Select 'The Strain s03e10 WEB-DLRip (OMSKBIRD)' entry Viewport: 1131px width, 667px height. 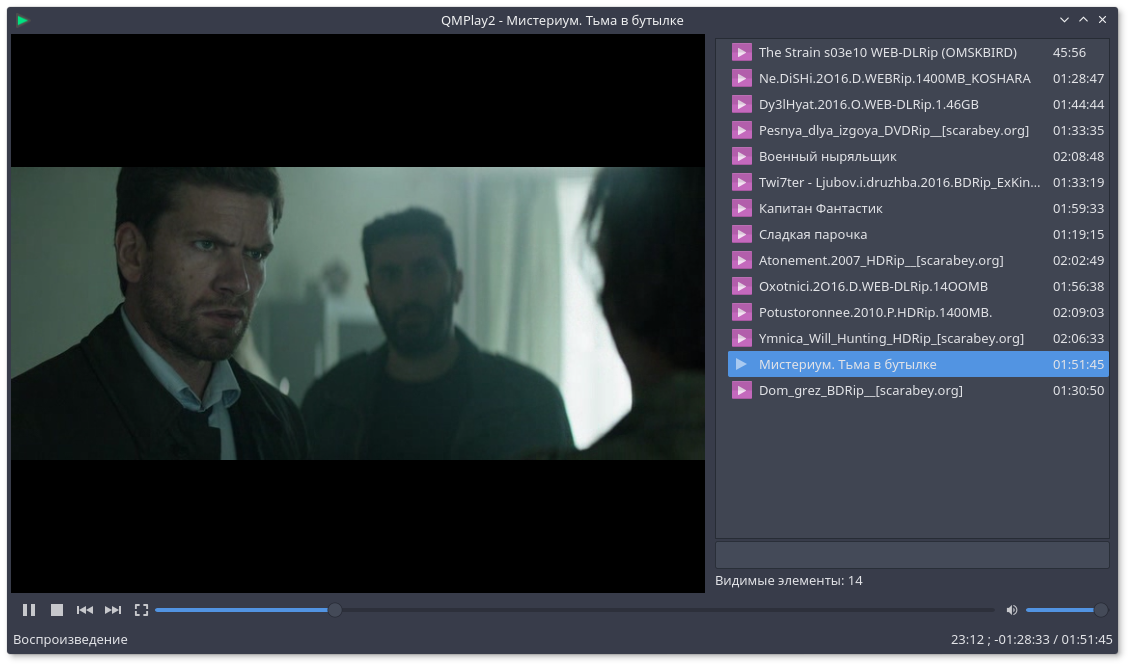[918, 53]
